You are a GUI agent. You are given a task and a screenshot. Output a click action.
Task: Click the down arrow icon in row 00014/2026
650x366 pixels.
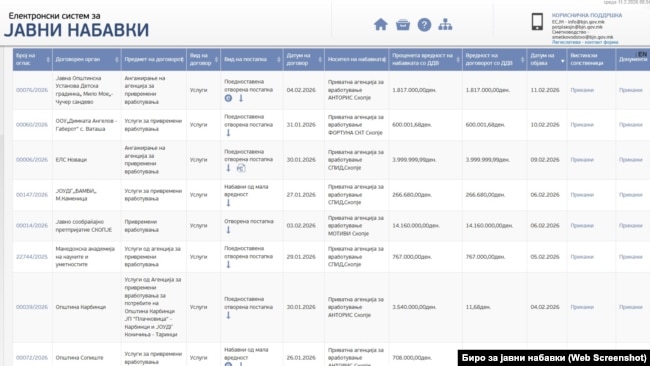pyautogui.click(x=228, y=230)
